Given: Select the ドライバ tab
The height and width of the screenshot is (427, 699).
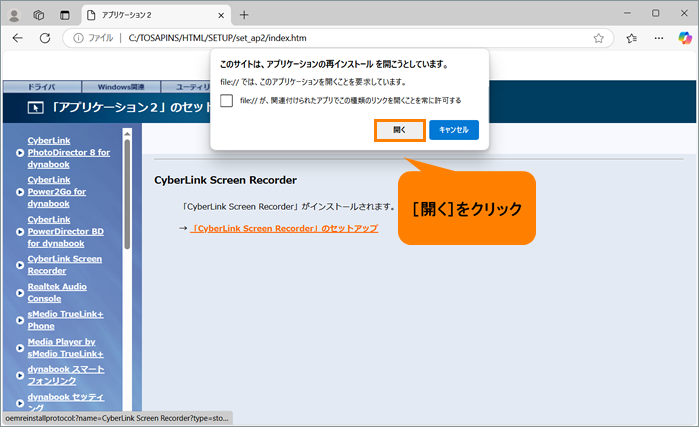Looking at the screenshot, I should point(42,86).
